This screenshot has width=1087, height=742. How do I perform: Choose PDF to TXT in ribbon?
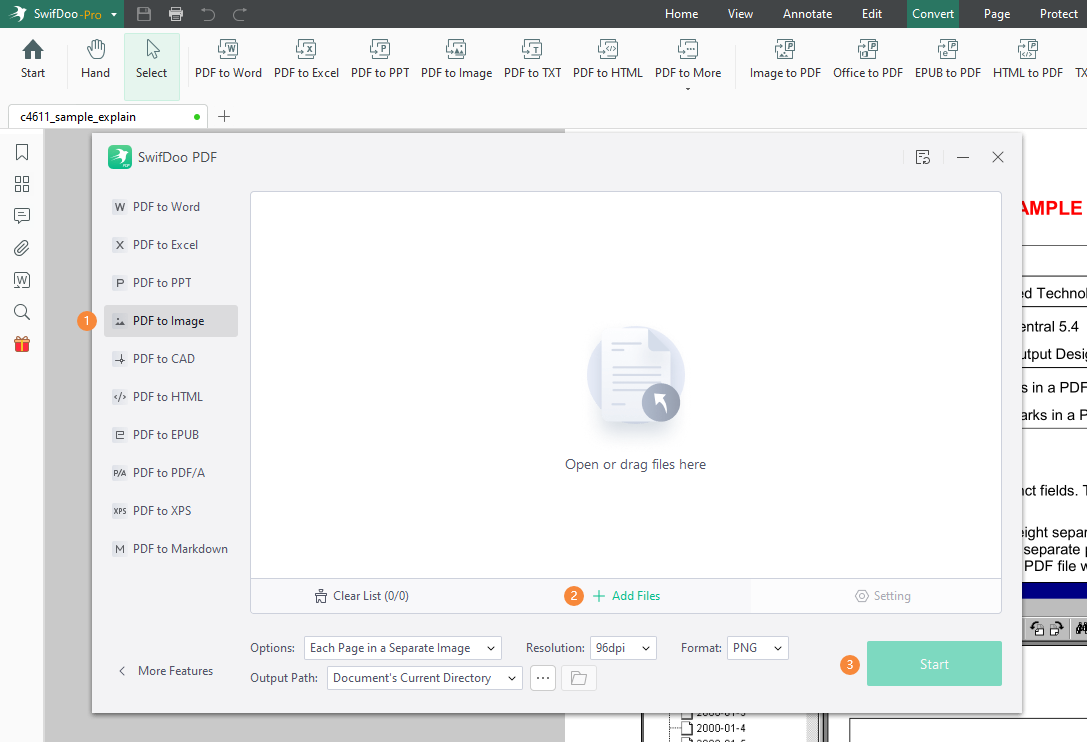point(532,60)
